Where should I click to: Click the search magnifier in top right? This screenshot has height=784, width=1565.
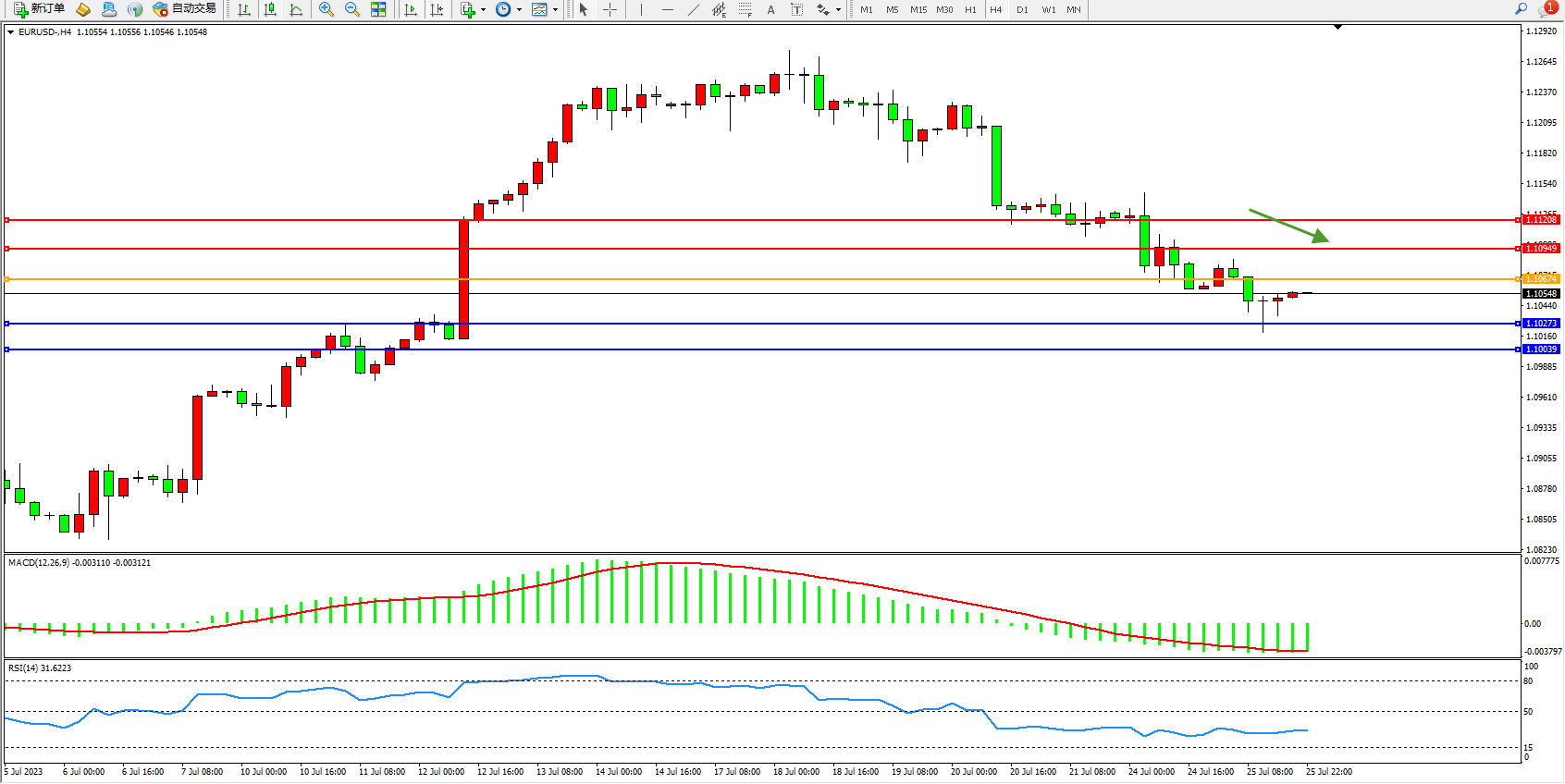tap(1521, 9)
